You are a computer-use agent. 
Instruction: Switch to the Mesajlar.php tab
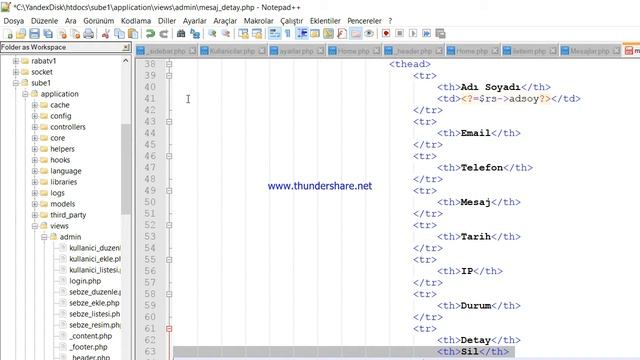point(590,51)
